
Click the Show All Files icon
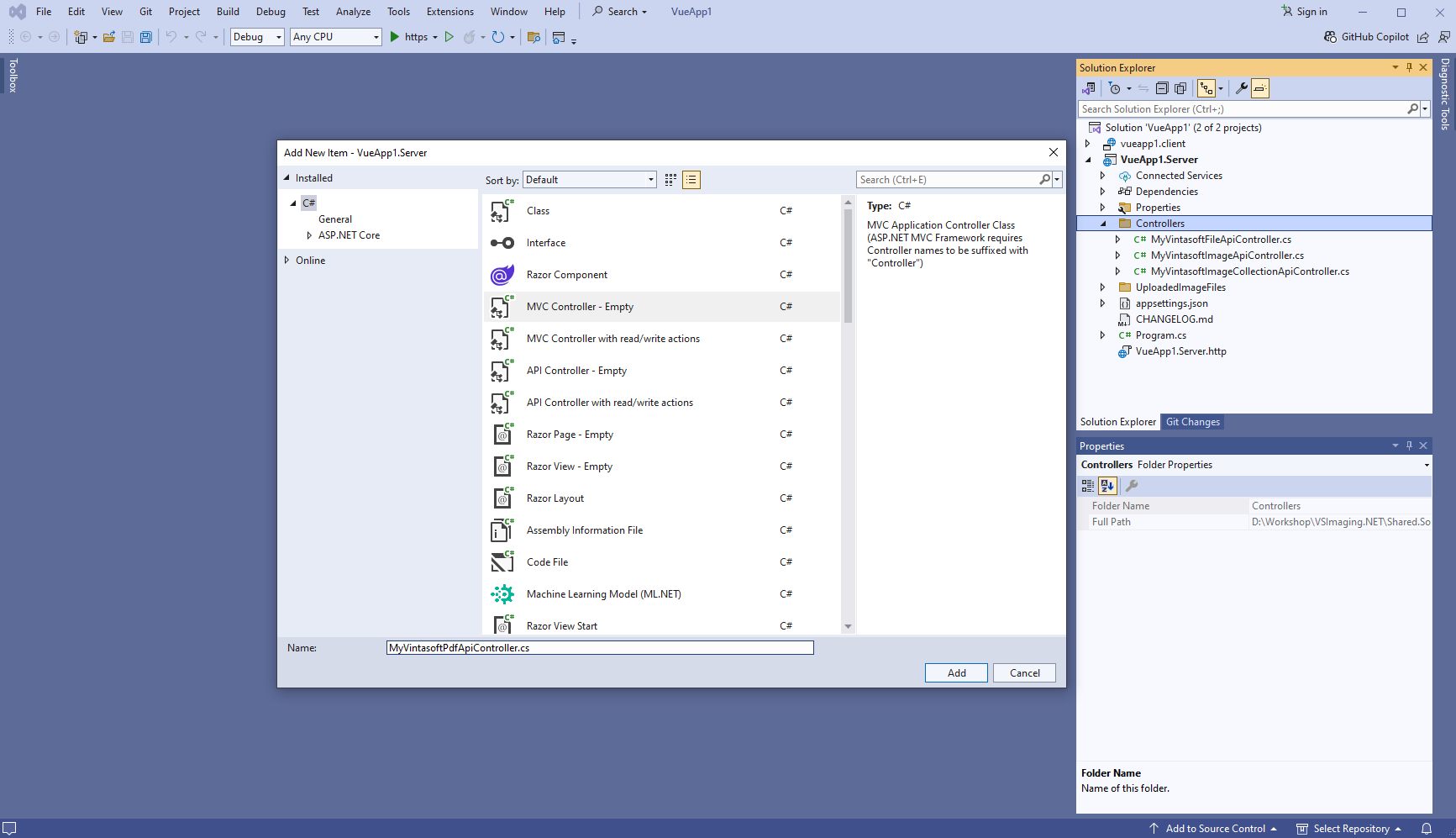[1180, 88]
